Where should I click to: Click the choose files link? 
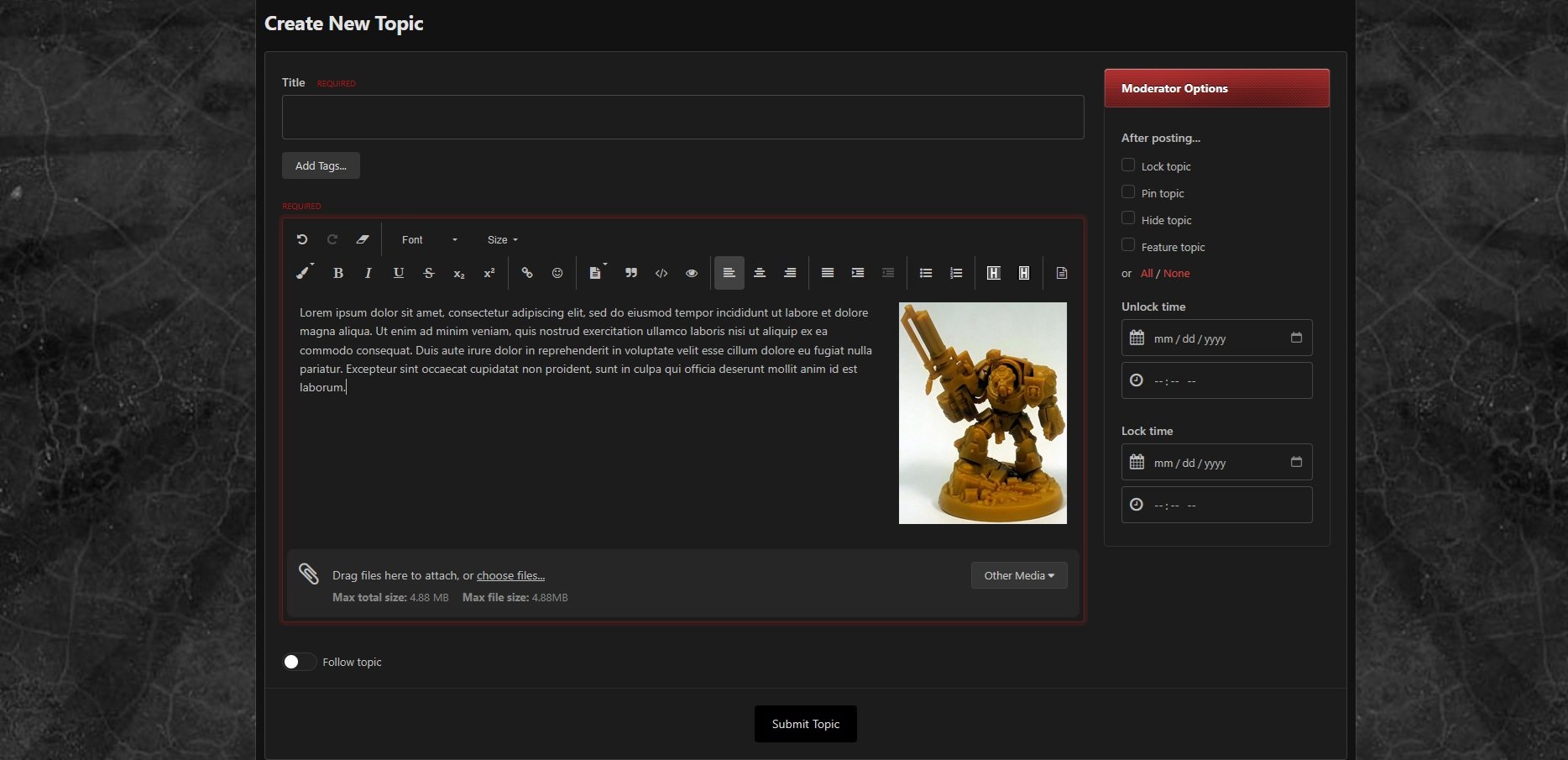[x=510, y=575]
